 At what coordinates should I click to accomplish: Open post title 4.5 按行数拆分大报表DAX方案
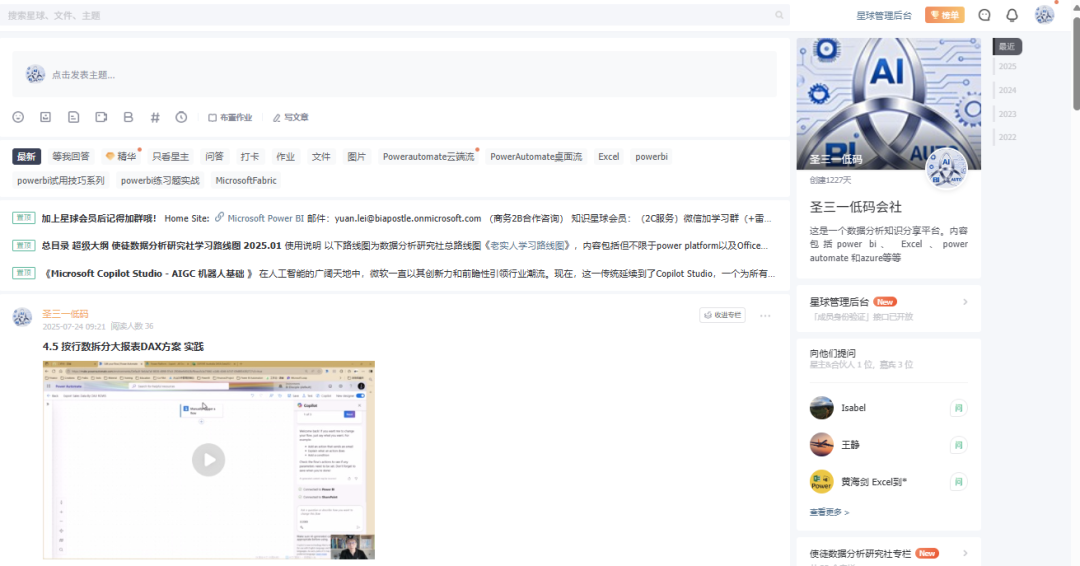click(x=123, y=346)
